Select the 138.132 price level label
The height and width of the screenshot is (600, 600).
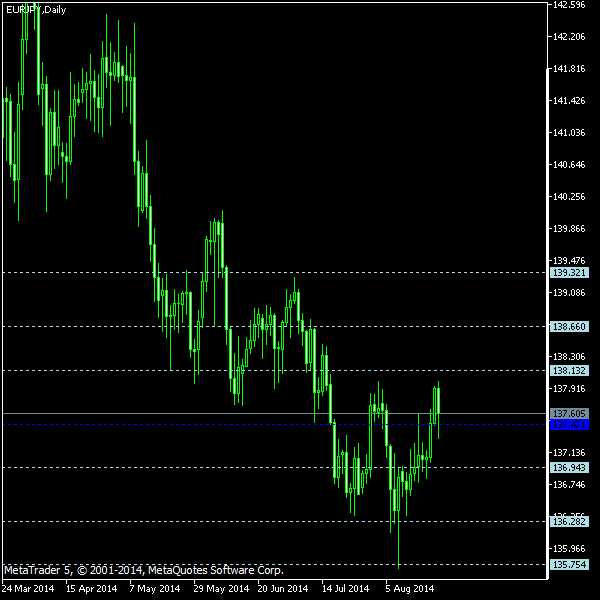(569, 370)
